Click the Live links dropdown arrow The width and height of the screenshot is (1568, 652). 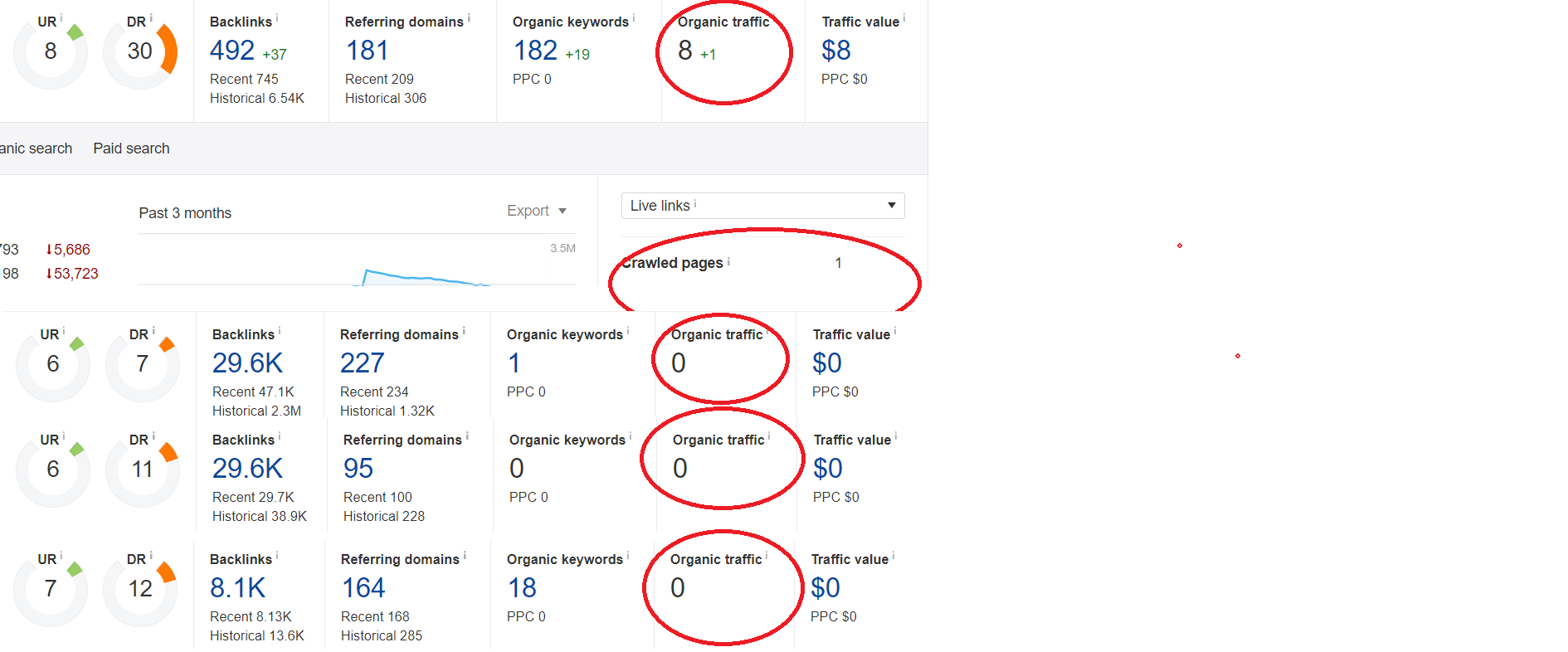click(x=892, y=206)
